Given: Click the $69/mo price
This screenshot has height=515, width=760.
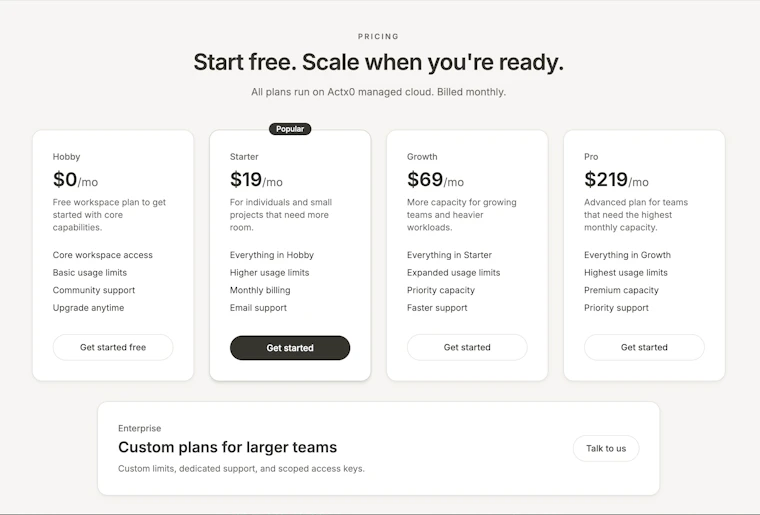Looking at the screenshot, I should pos(435,180).
